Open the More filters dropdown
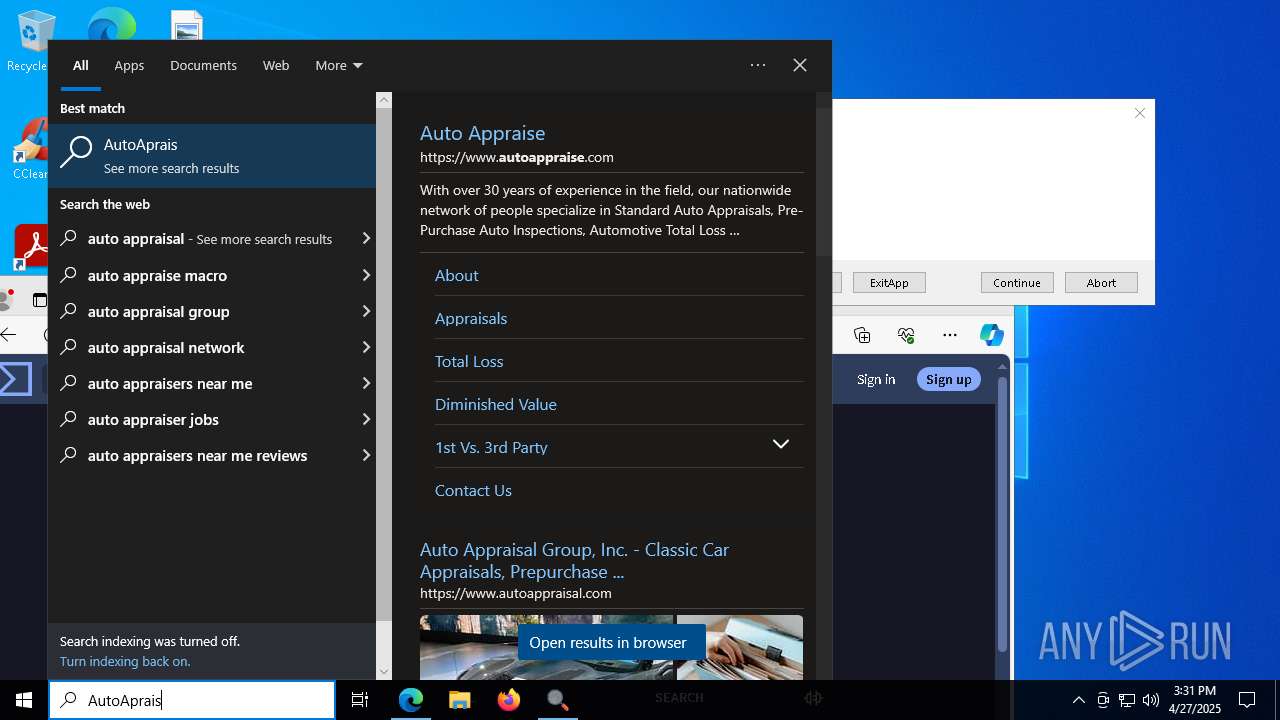 [x=339, y=65]
